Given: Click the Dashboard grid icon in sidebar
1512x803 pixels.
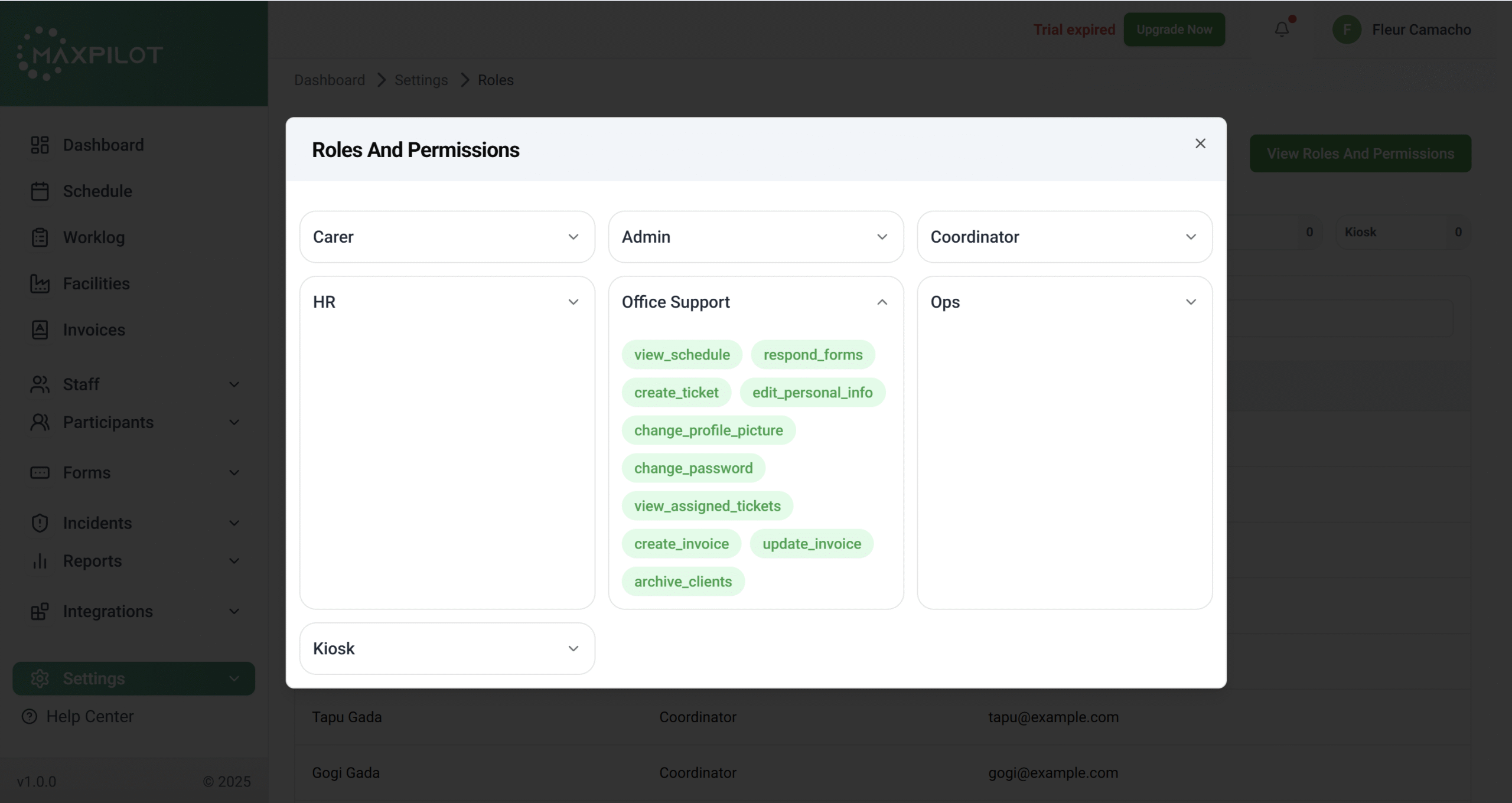Looking at the screenshot, I should click(40, 145).
